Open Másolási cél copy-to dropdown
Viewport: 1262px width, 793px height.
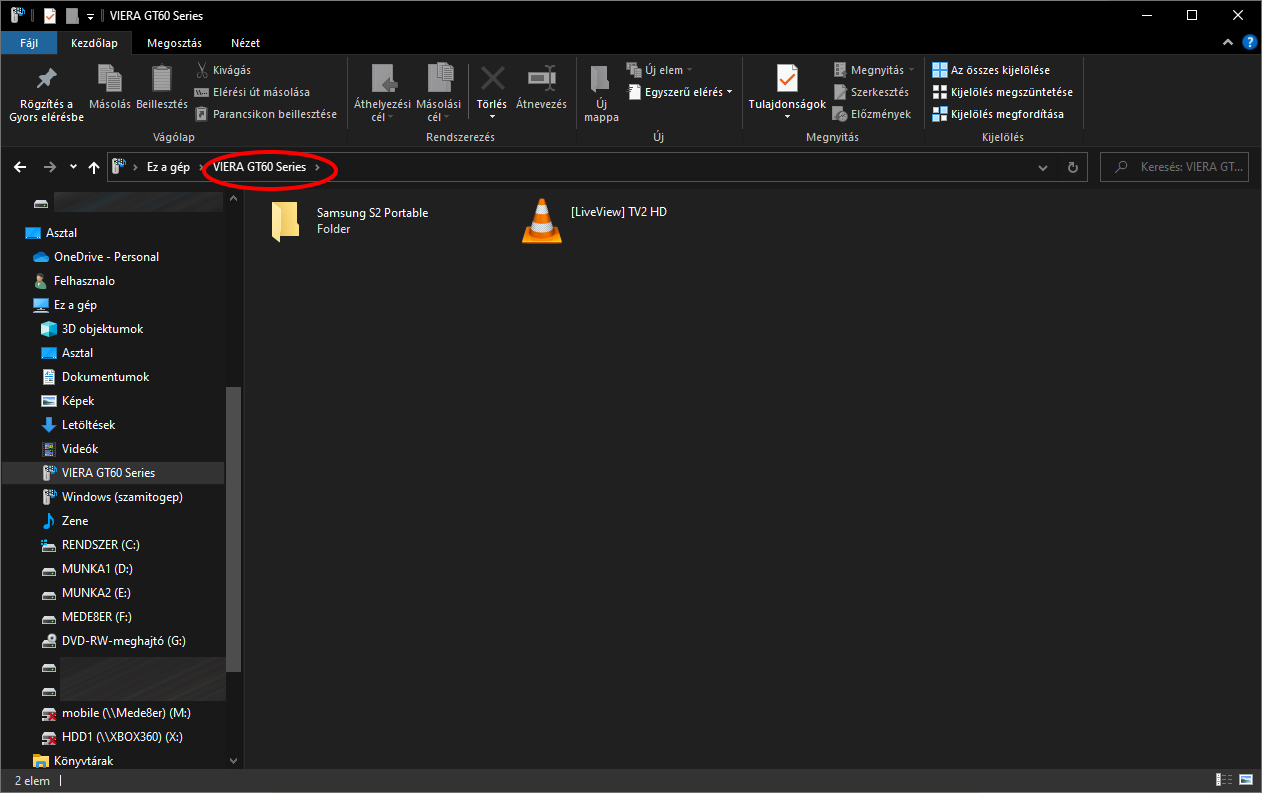pos(438,94)
